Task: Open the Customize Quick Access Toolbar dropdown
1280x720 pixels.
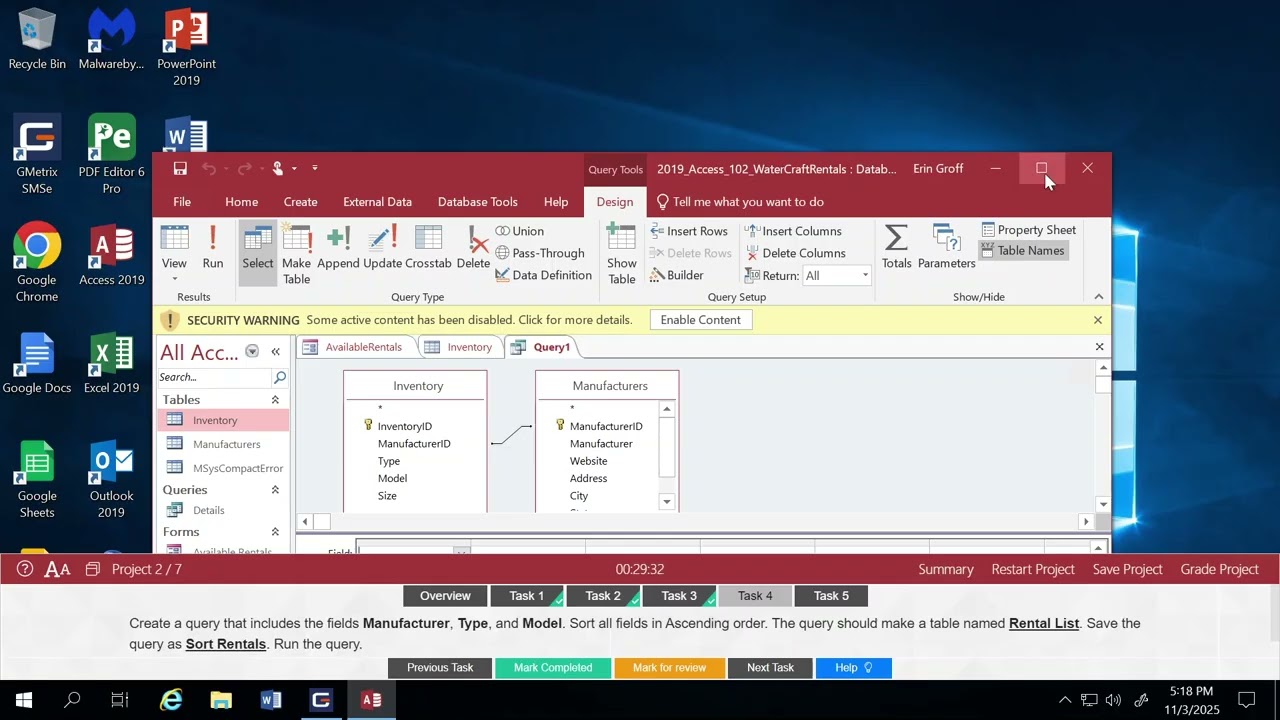Action: click(315, 168)
